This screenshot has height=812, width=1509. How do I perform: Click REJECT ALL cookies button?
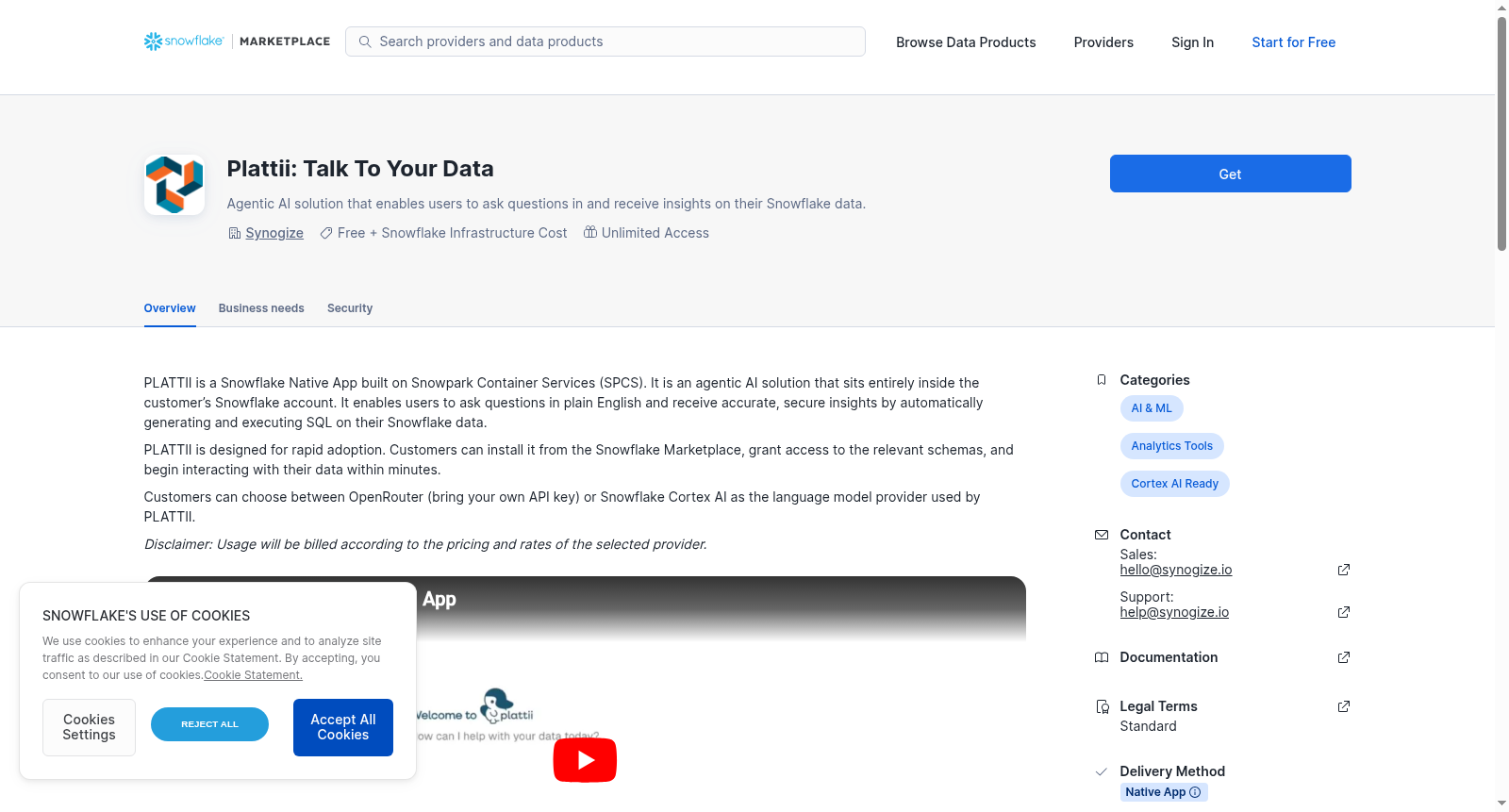(x=209, y=724)
